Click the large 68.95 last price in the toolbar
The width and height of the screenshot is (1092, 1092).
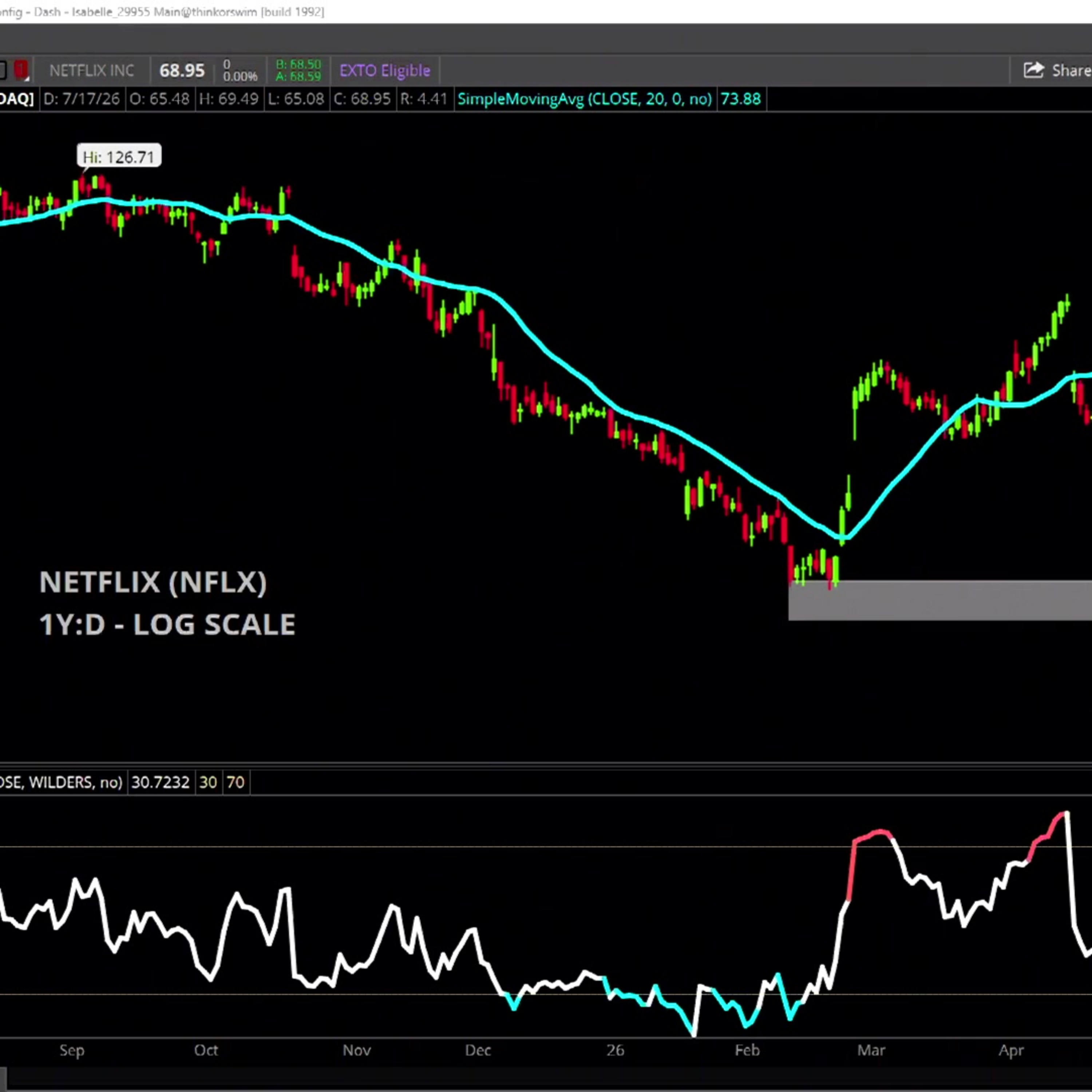click(182, 71)
